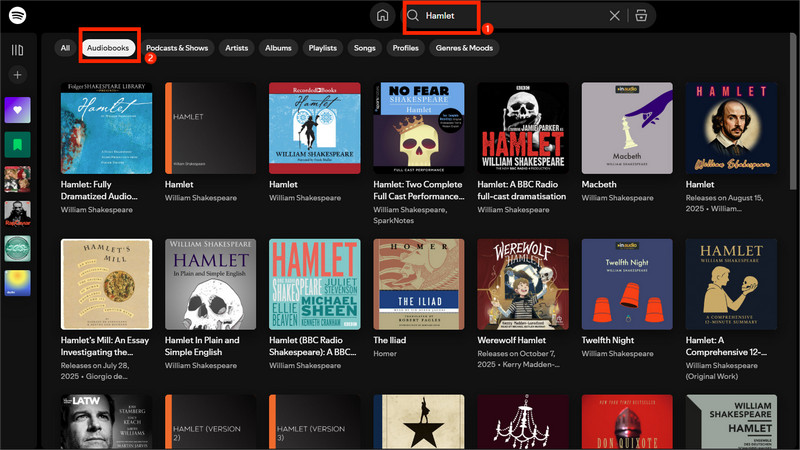The image size is (800, 450).
Task: Open green bookmark Your Episodes tile
Action: click(17, 145)
